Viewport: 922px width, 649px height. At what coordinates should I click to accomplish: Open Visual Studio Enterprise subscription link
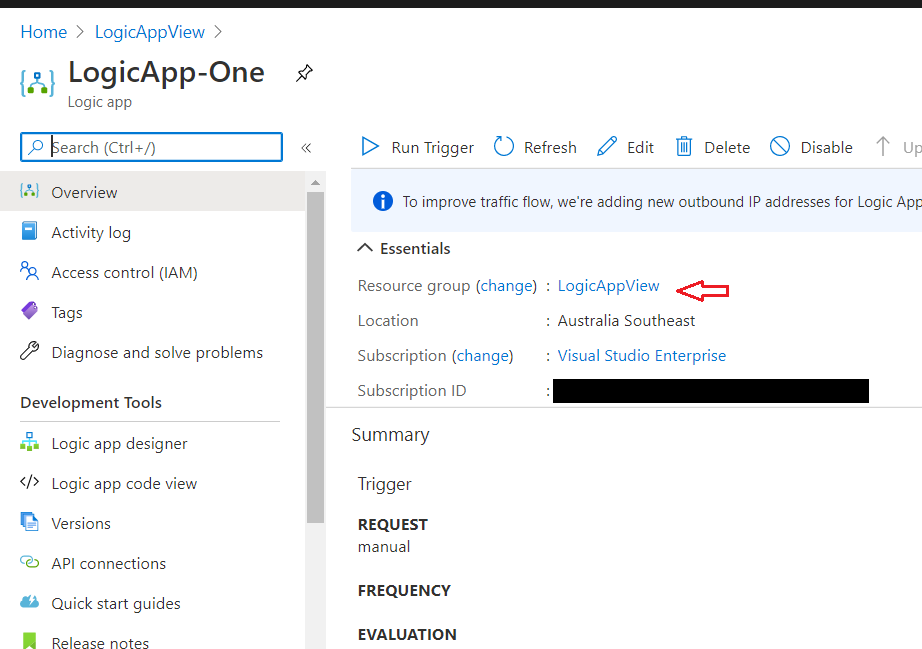642,356
